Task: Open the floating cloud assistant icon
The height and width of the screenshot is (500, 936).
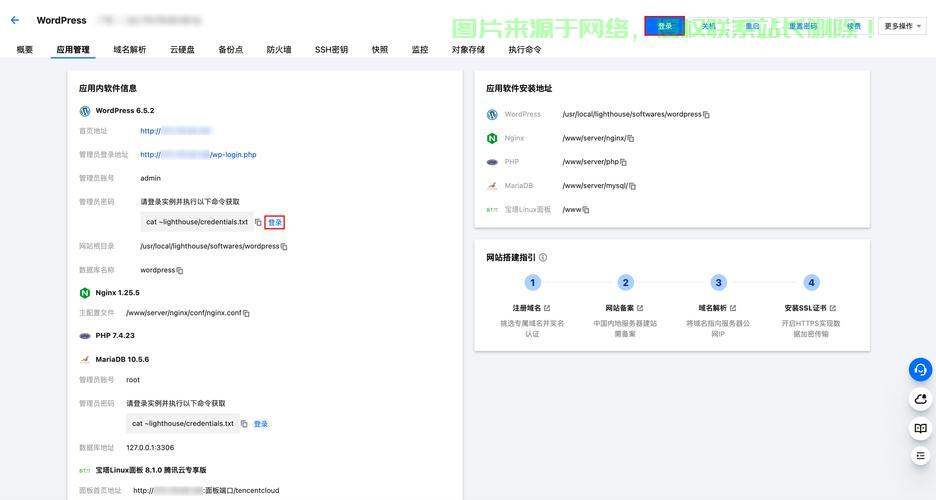Action: (920, 399)
